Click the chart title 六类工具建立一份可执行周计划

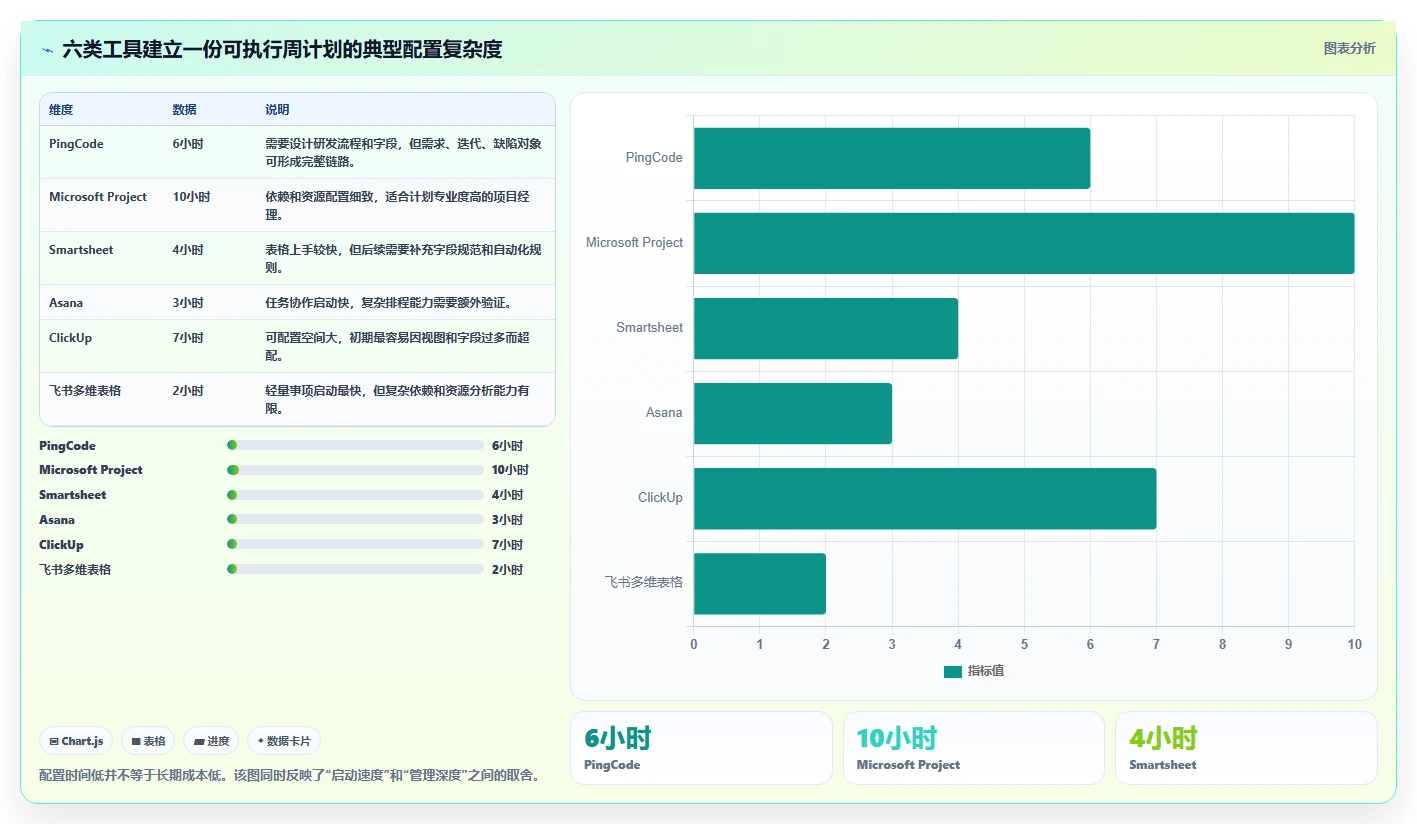click(283, 49)
